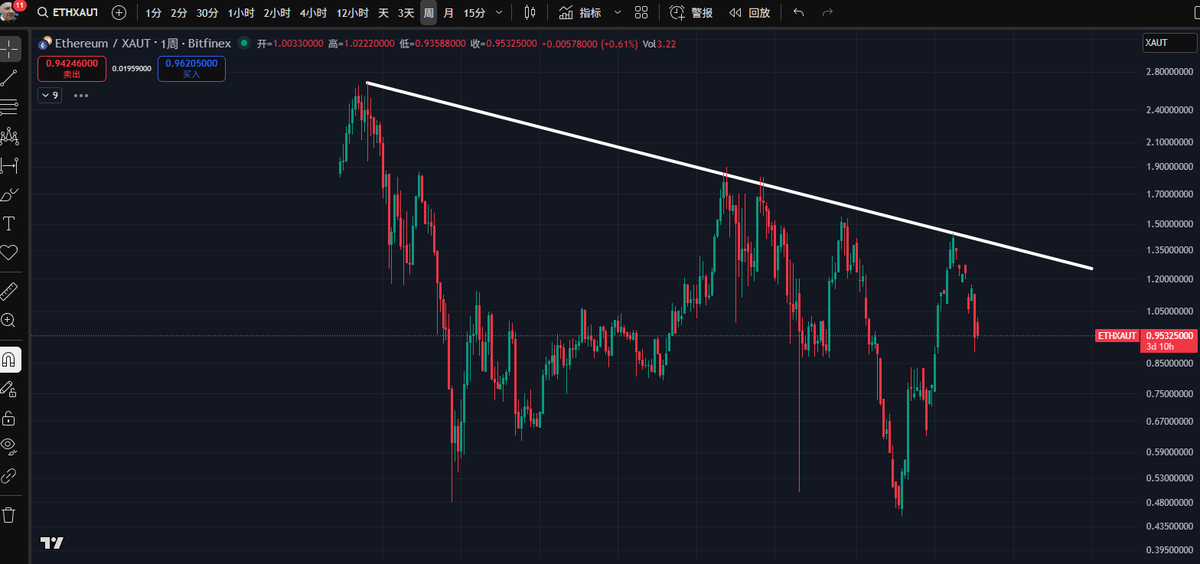Open the 指标 indicators dialog

point(581,13)
